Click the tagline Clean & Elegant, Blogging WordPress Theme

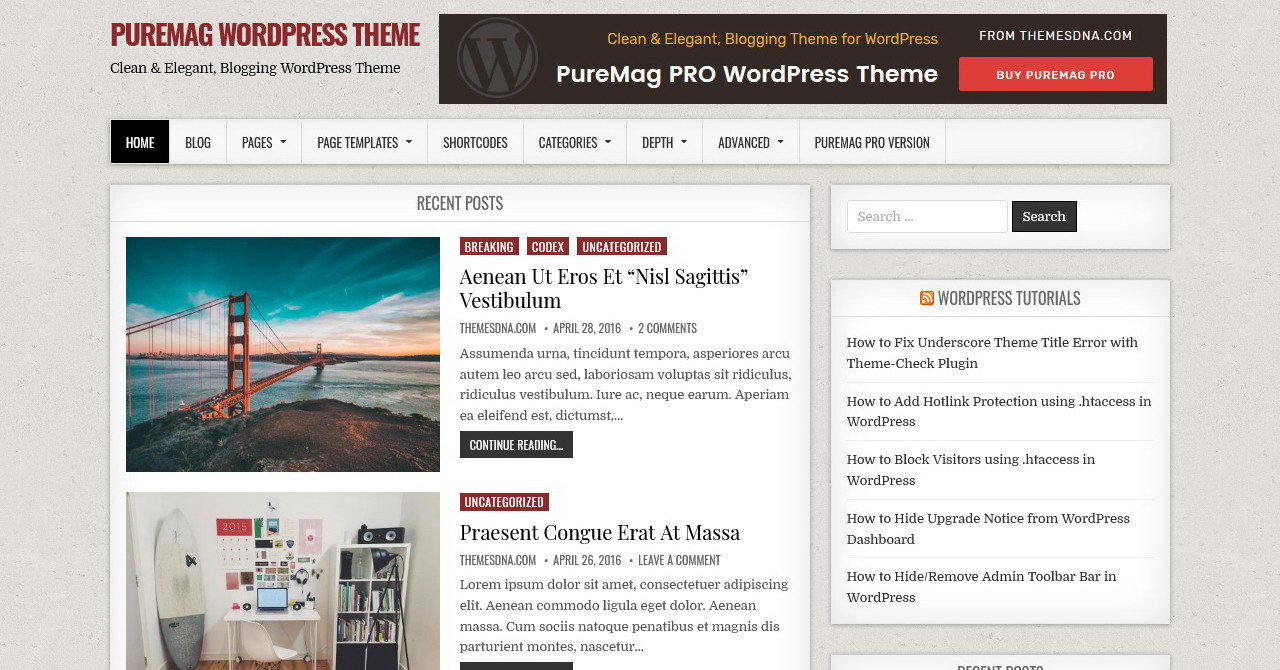(x=255, y=68)
